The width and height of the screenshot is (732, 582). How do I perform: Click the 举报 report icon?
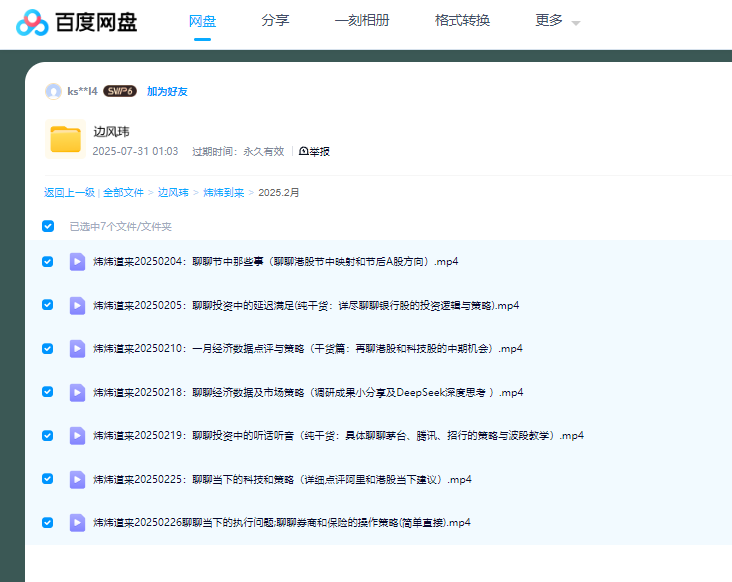(x=304, y=152)
